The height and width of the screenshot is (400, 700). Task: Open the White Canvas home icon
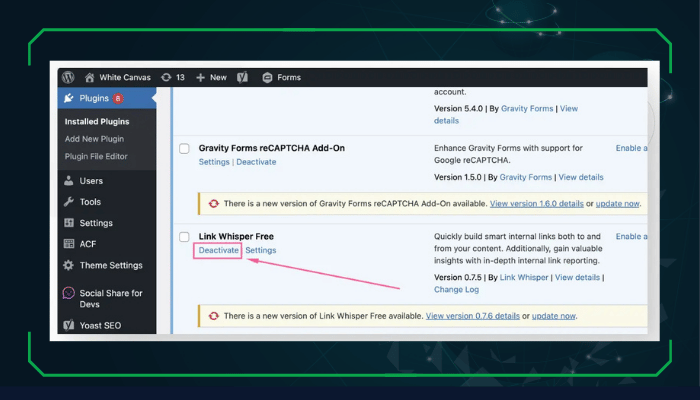coord(90,77)
